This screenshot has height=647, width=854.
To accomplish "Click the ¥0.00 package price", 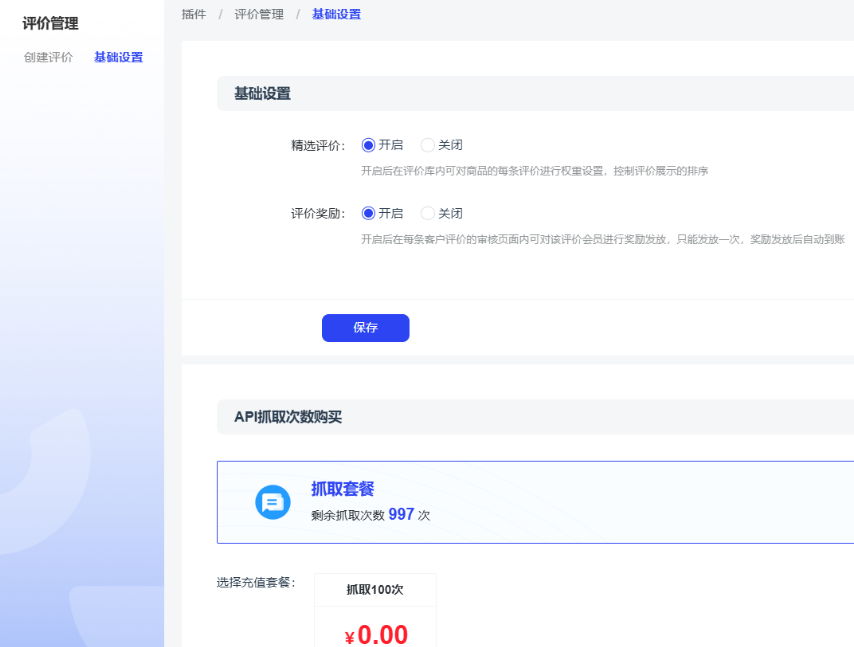I will click(x=376, y=634).
